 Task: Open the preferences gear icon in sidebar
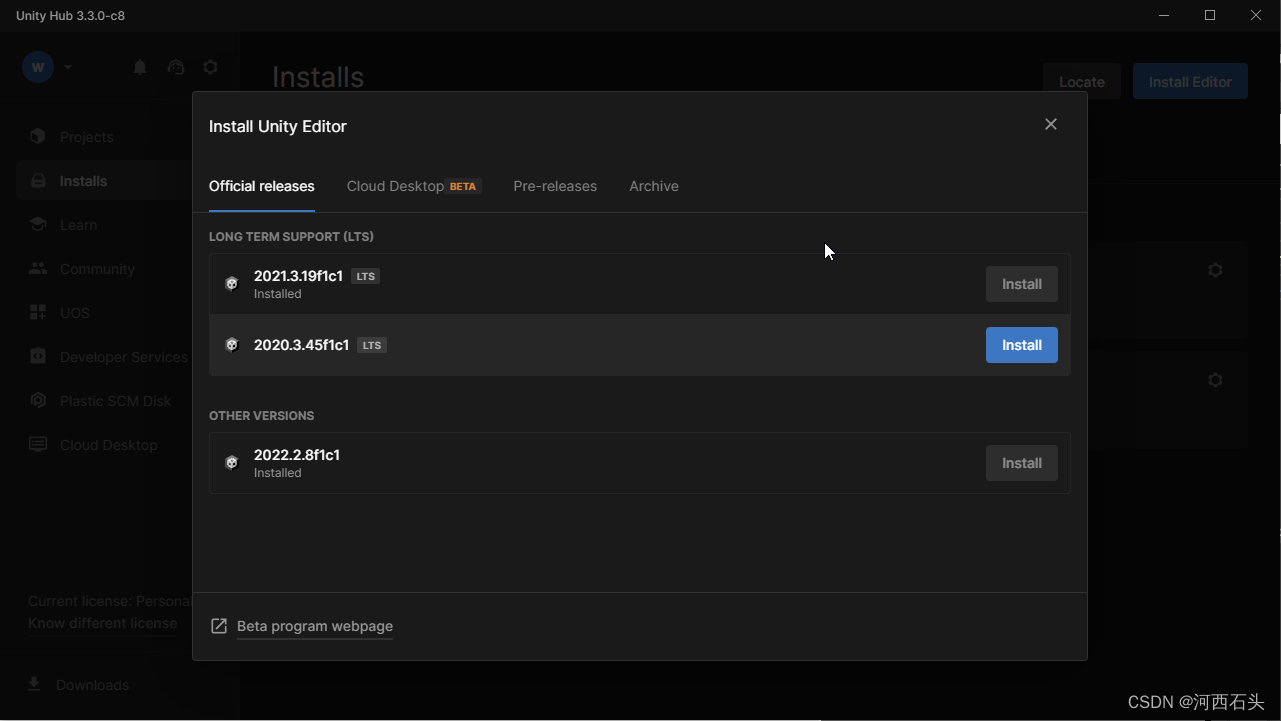210,67
